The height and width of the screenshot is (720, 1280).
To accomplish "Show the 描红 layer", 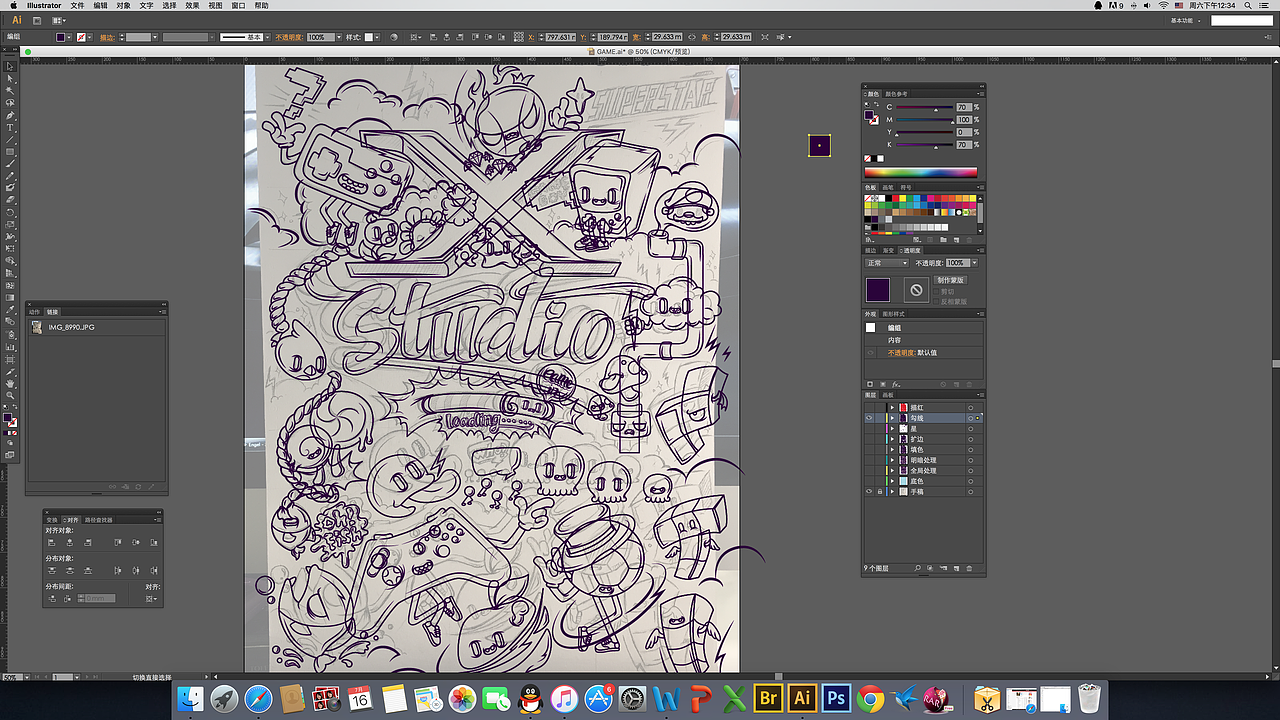I will [868, 407].
